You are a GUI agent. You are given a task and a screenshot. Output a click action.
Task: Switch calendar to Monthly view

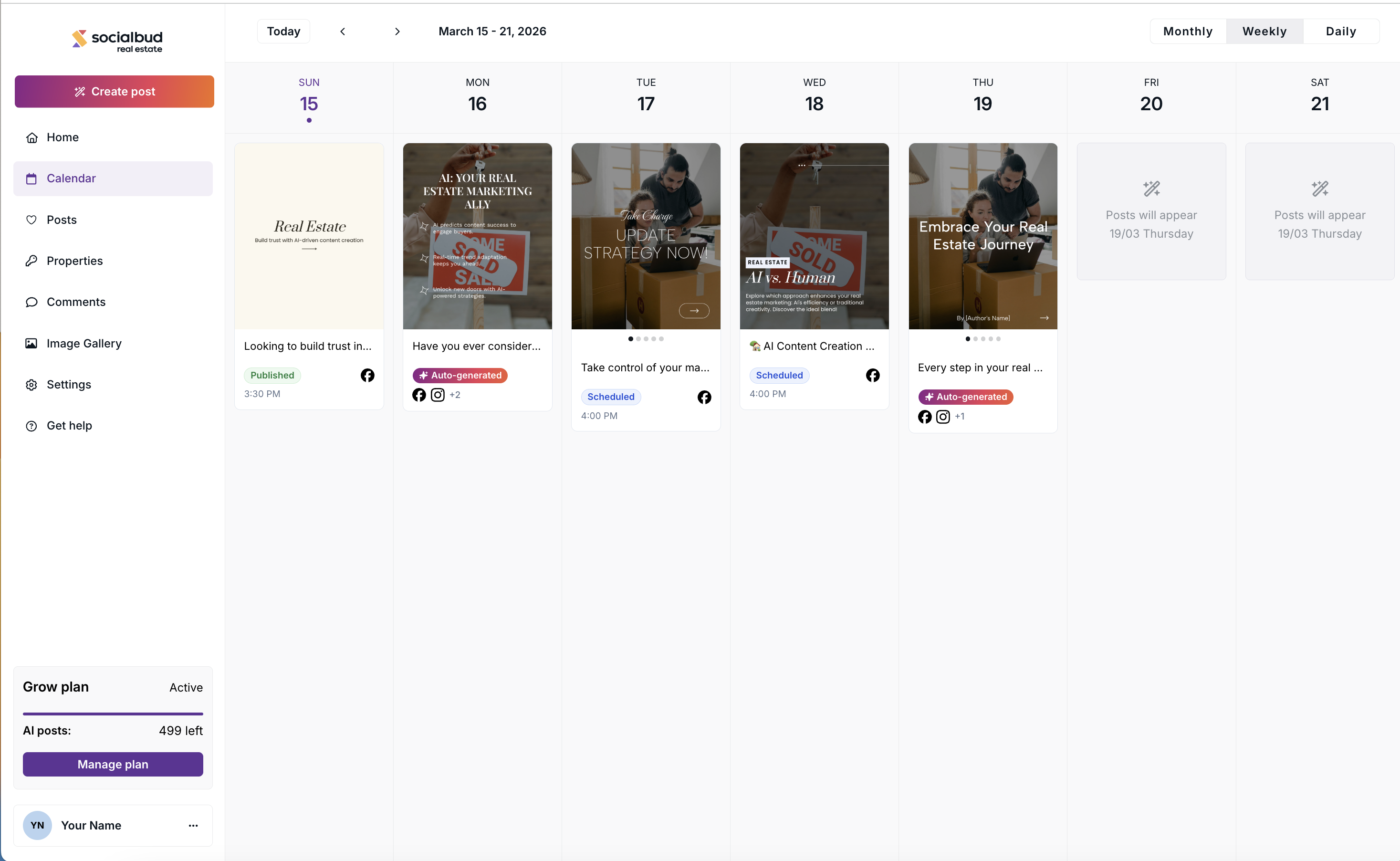click(x=1188, y=31)
